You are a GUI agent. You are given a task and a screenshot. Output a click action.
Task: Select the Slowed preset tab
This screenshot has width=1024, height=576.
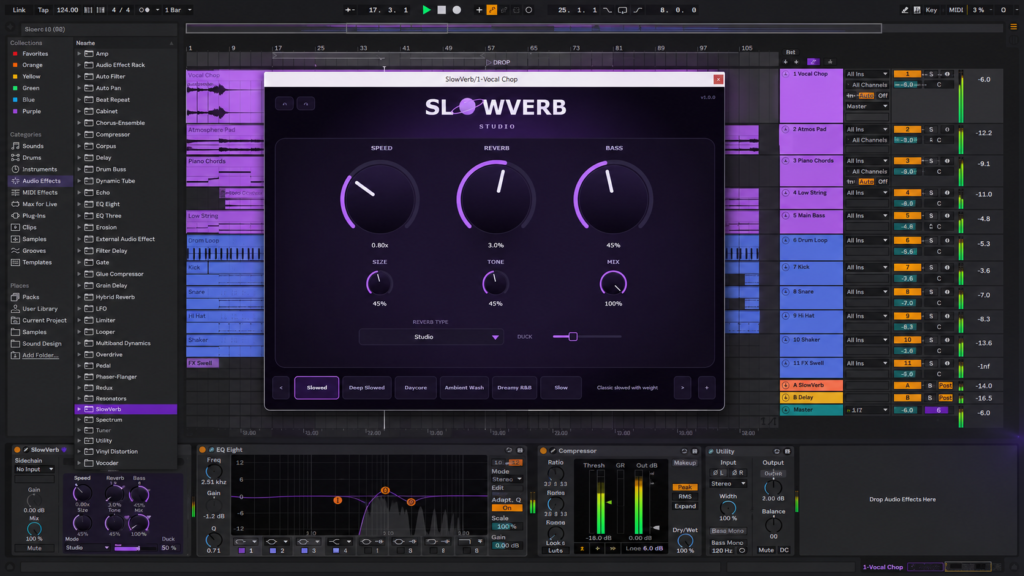[317, 387]
